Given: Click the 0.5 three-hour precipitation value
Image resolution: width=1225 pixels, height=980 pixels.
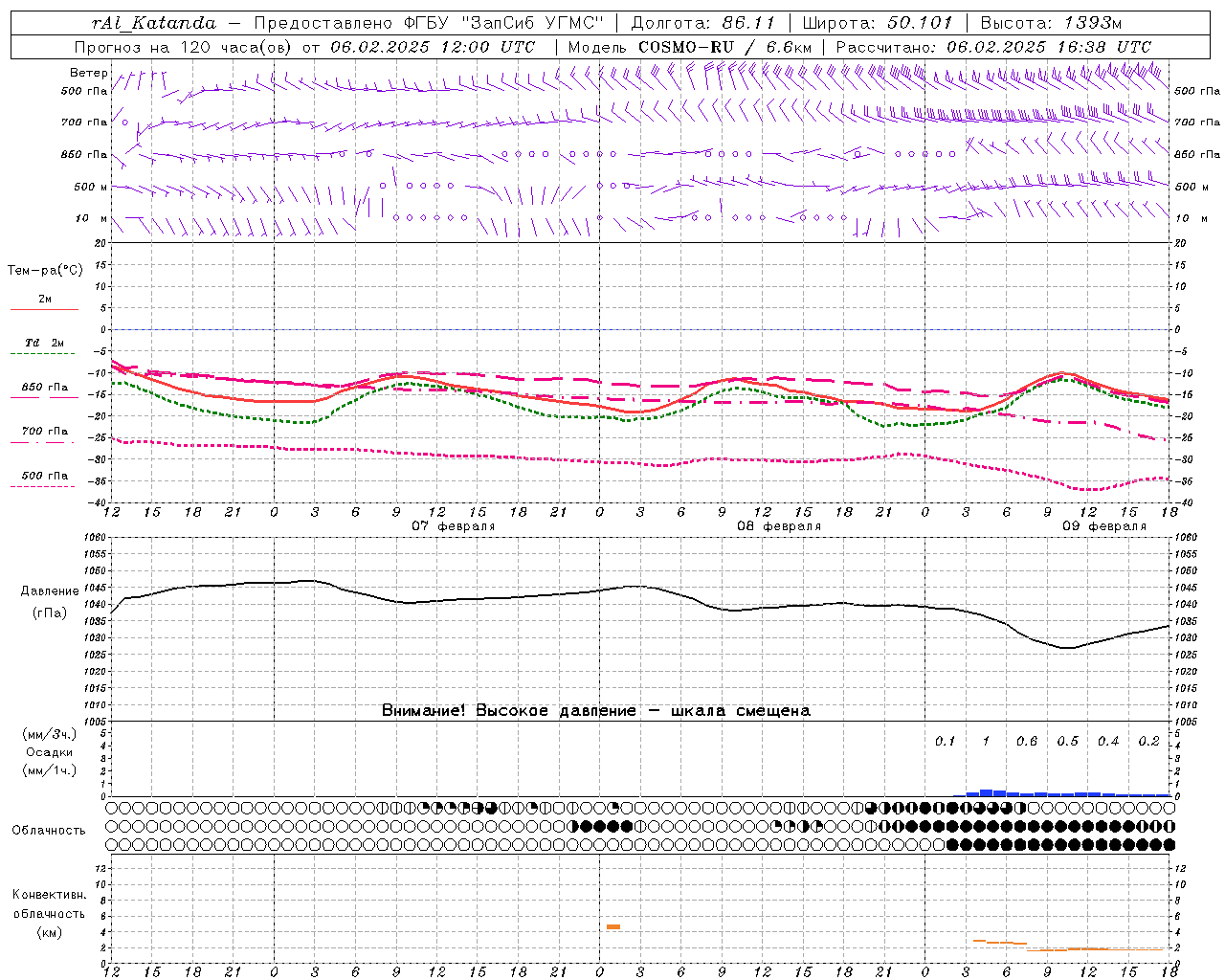Looking at the screenshot, I should pyautogui.click(x=1067, y=741).
